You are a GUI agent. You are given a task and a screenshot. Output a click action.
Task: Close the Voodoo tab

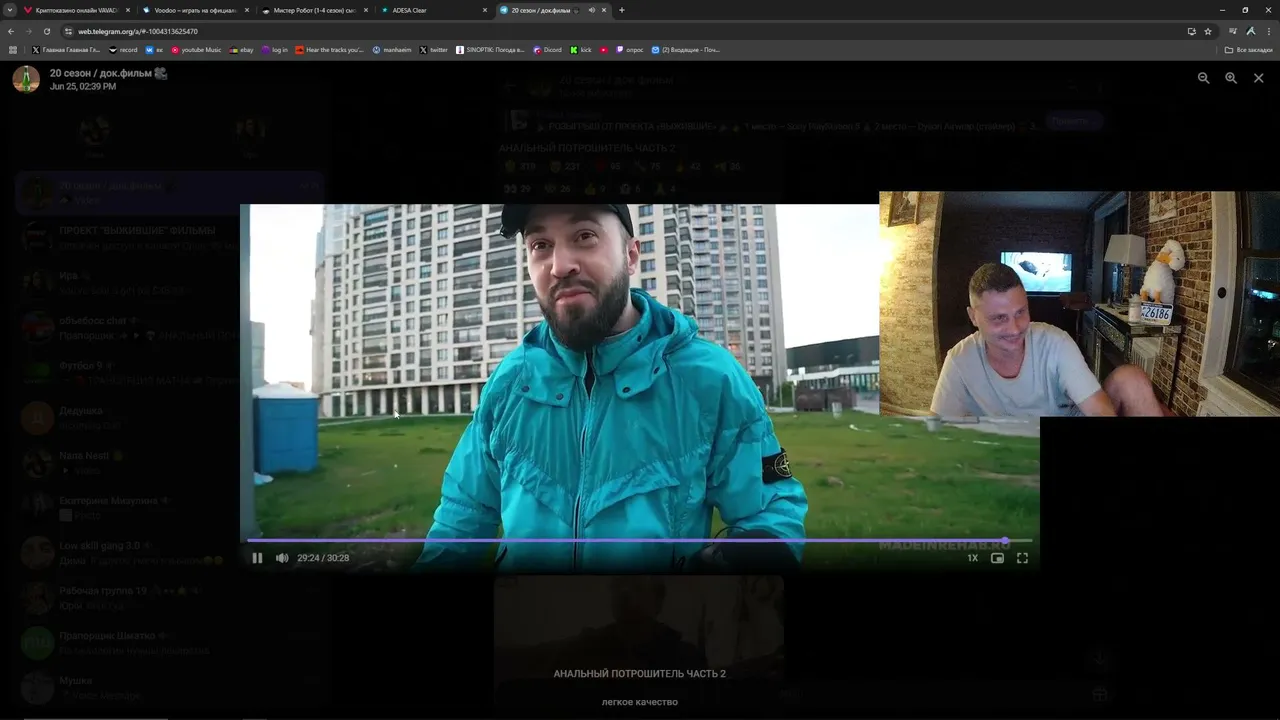click(246, 10)
